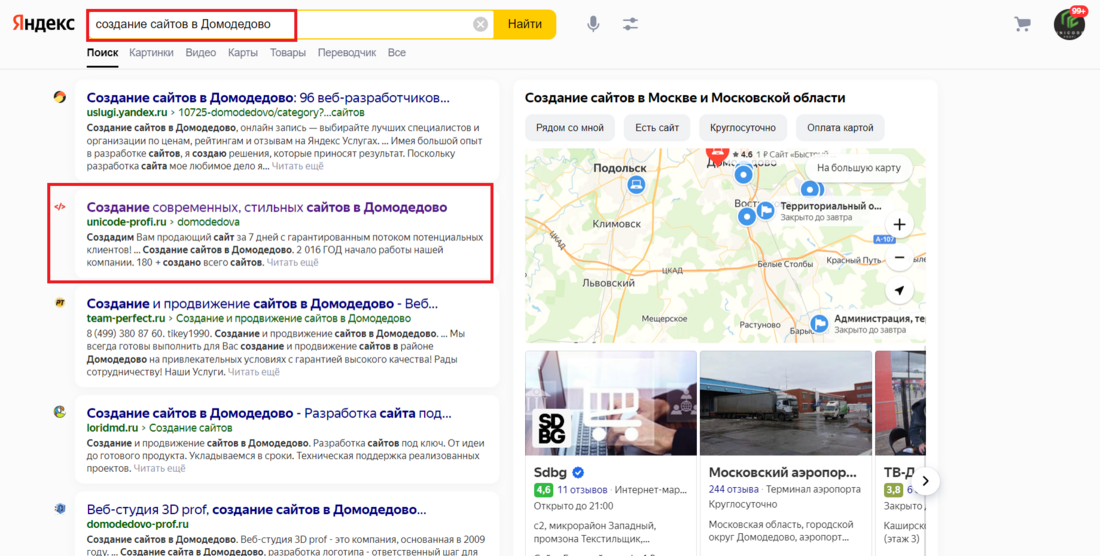Switch to the Картинки tab
Screen dimensions: 1100x556
(x=151, y=53)
